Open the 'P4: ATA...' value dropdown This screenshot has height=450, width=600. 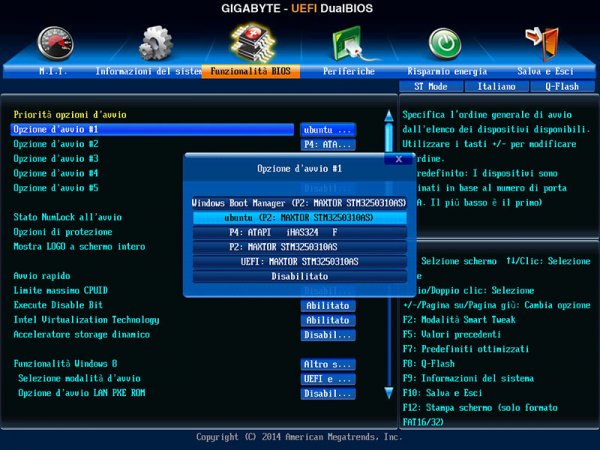(328, 144)
